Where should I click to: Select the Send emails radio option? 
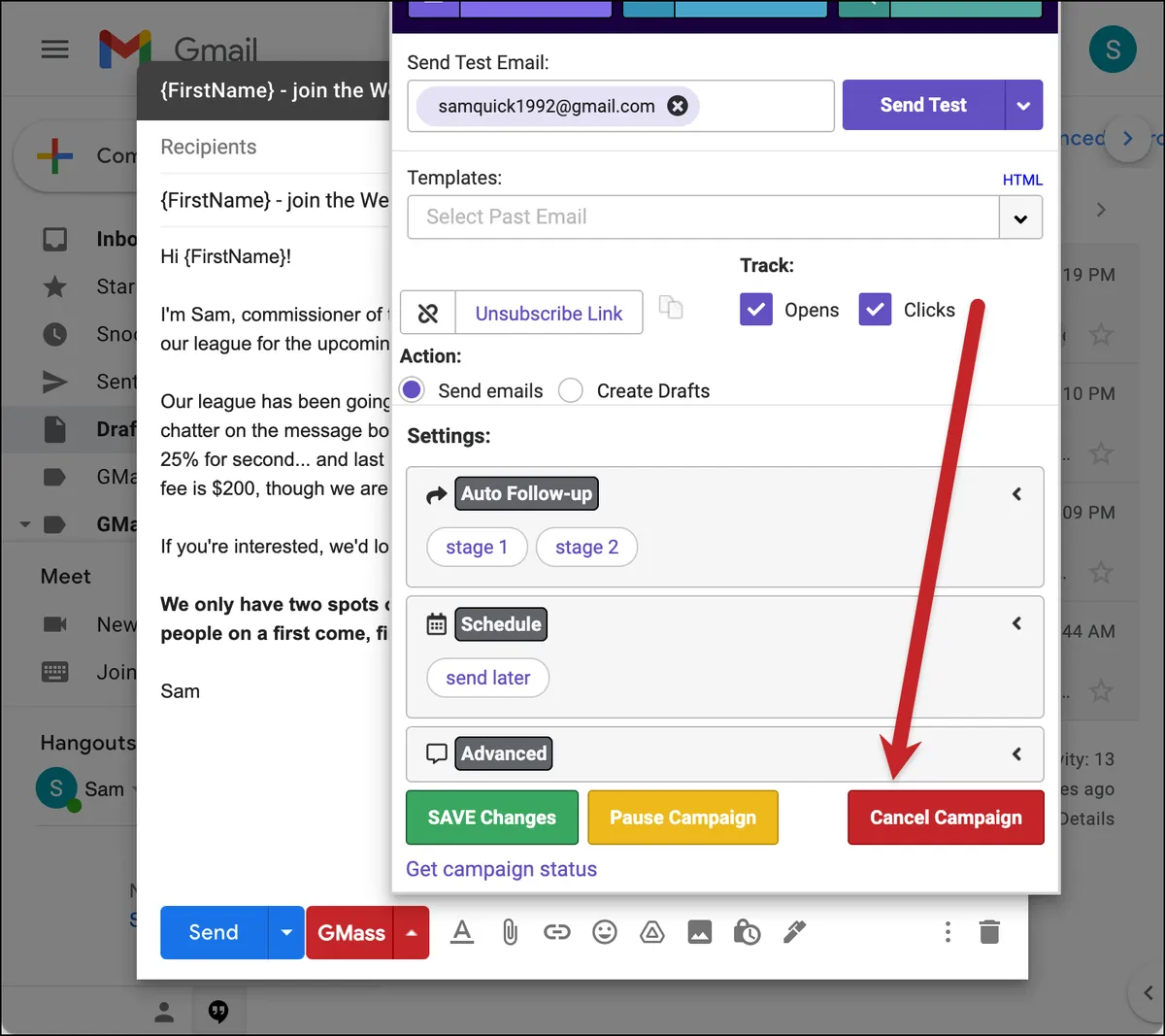click(413, 390)
